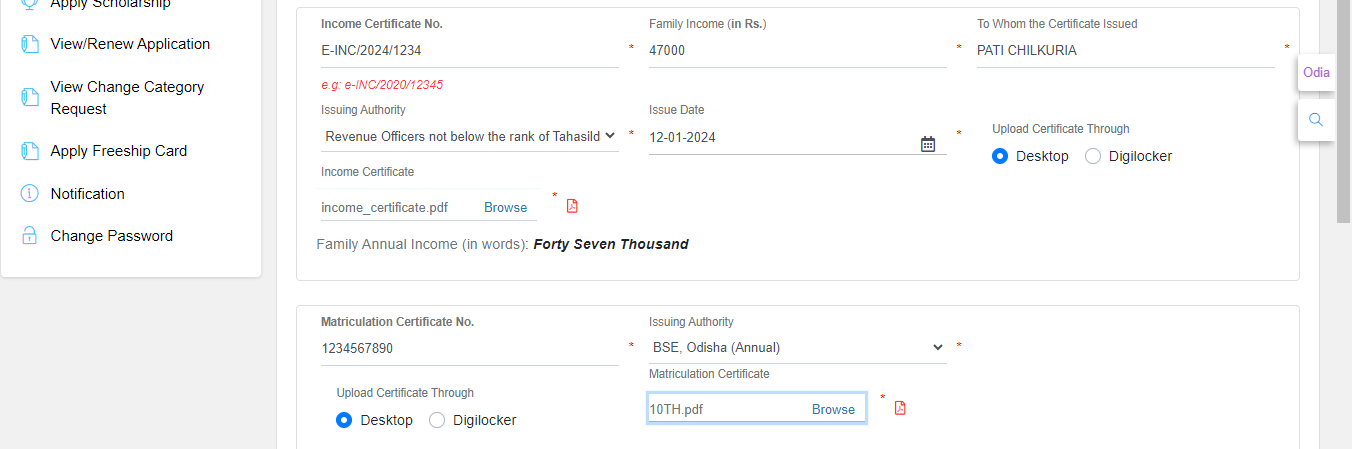Open the Issue Date calendar picker
This screenshot has height=449, width=1352.
[x=927, y=144]
